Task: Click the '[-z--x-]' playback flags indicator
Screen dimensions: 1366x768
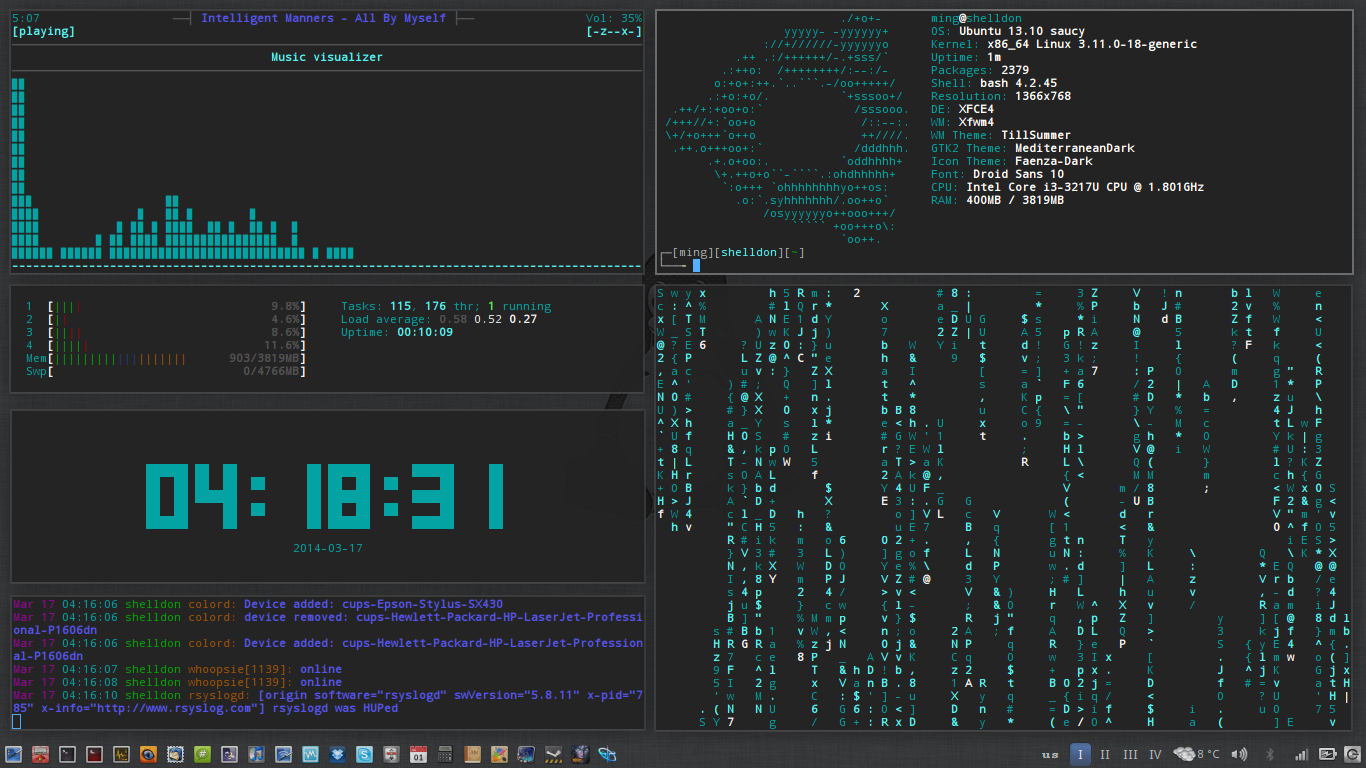Action: 614,31
